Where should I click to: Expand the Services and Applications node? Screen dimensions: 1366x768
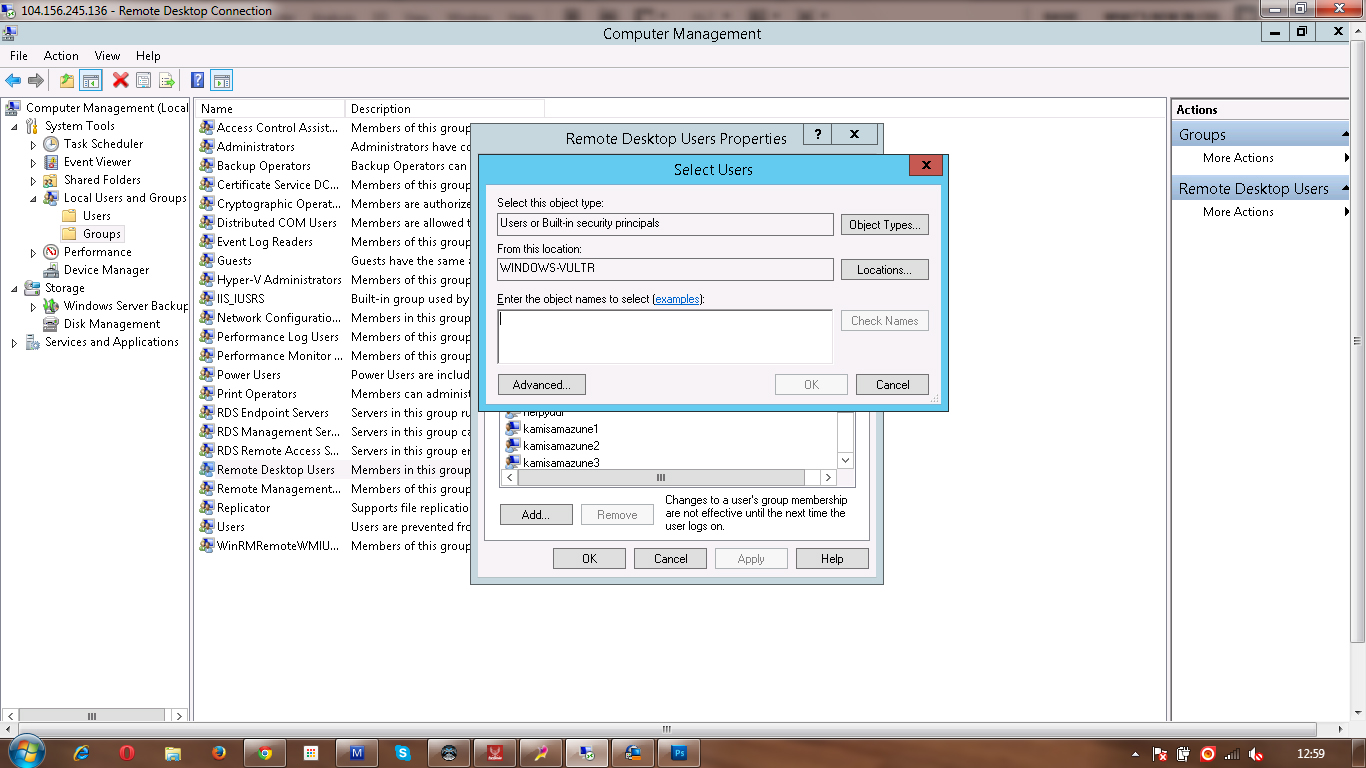13,341
